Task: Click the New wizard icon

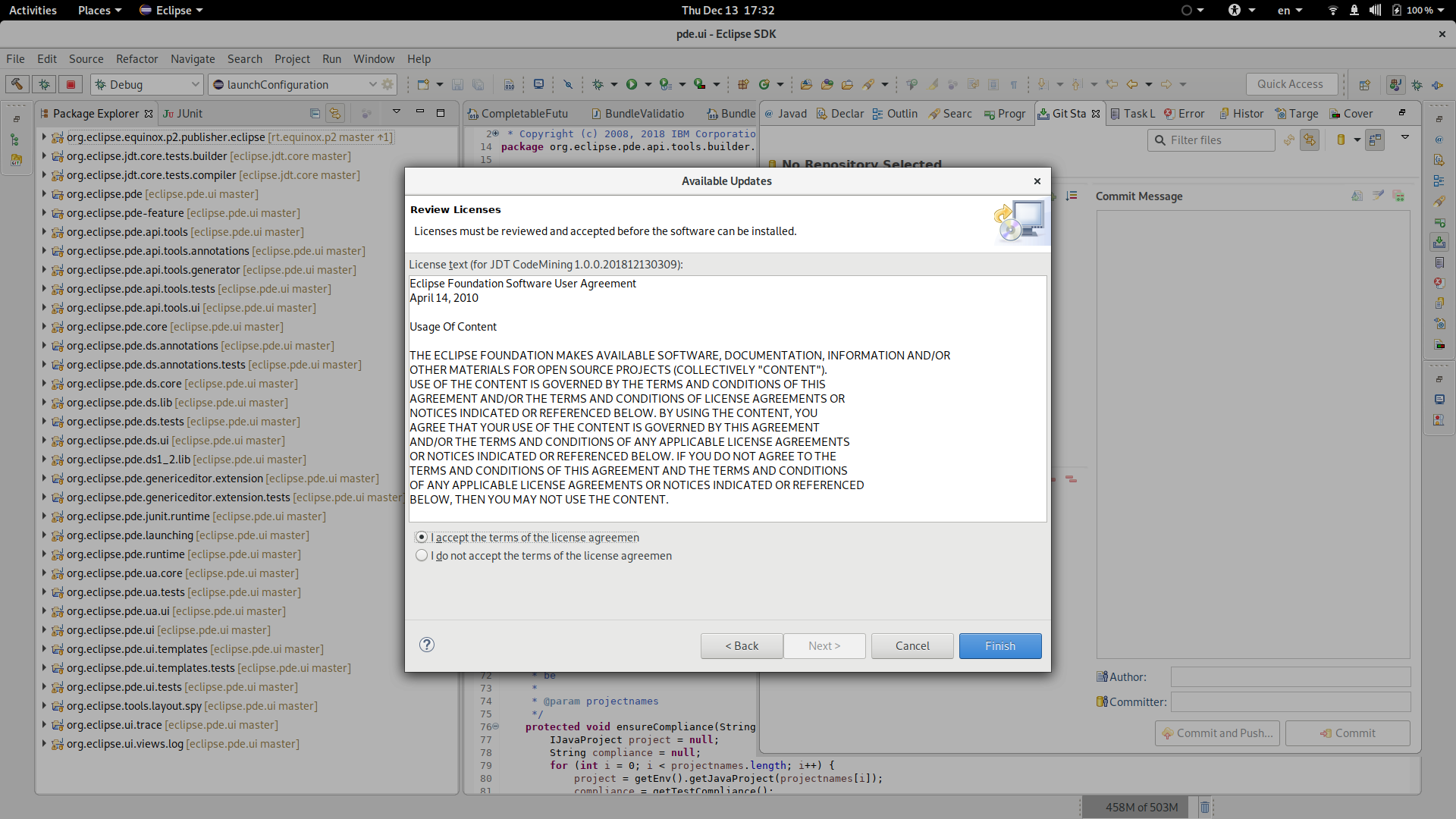Action: (423, 84)
